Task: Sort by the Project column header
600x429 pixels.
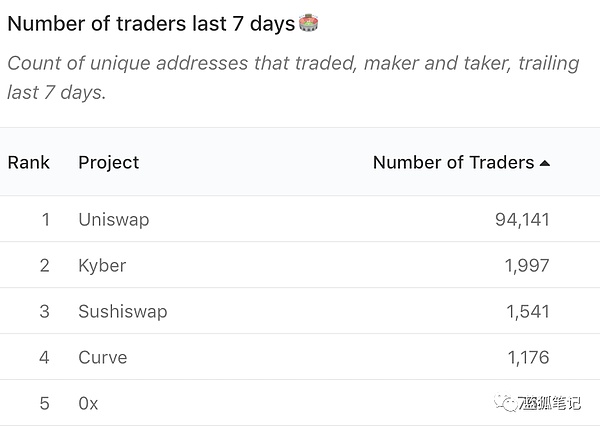Action: (x=108, y=162)
